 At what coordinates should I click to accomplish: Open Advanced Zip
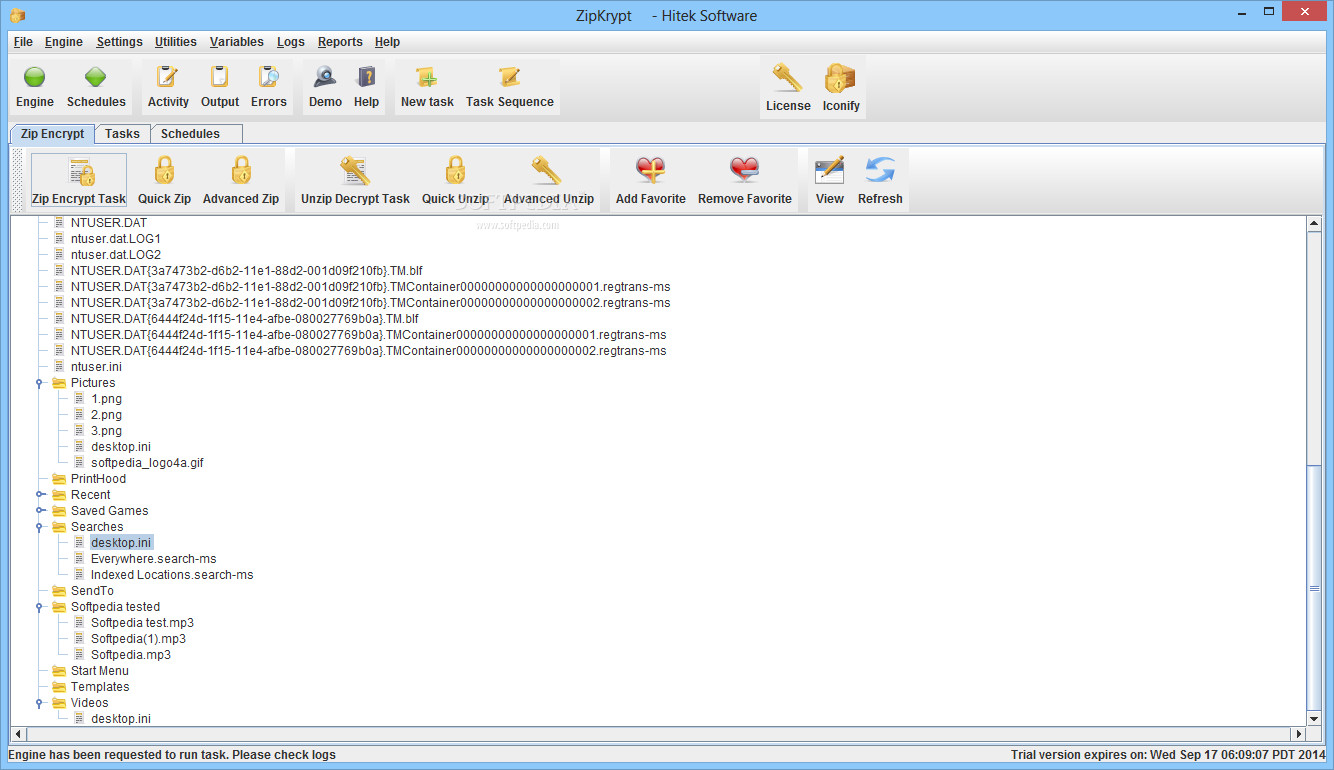point(241,181)
